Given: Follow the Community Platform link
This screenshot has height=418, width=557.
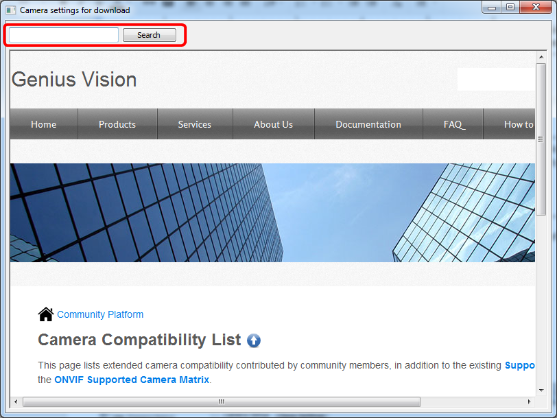Looking at the screenshot, I should (100, 315).
